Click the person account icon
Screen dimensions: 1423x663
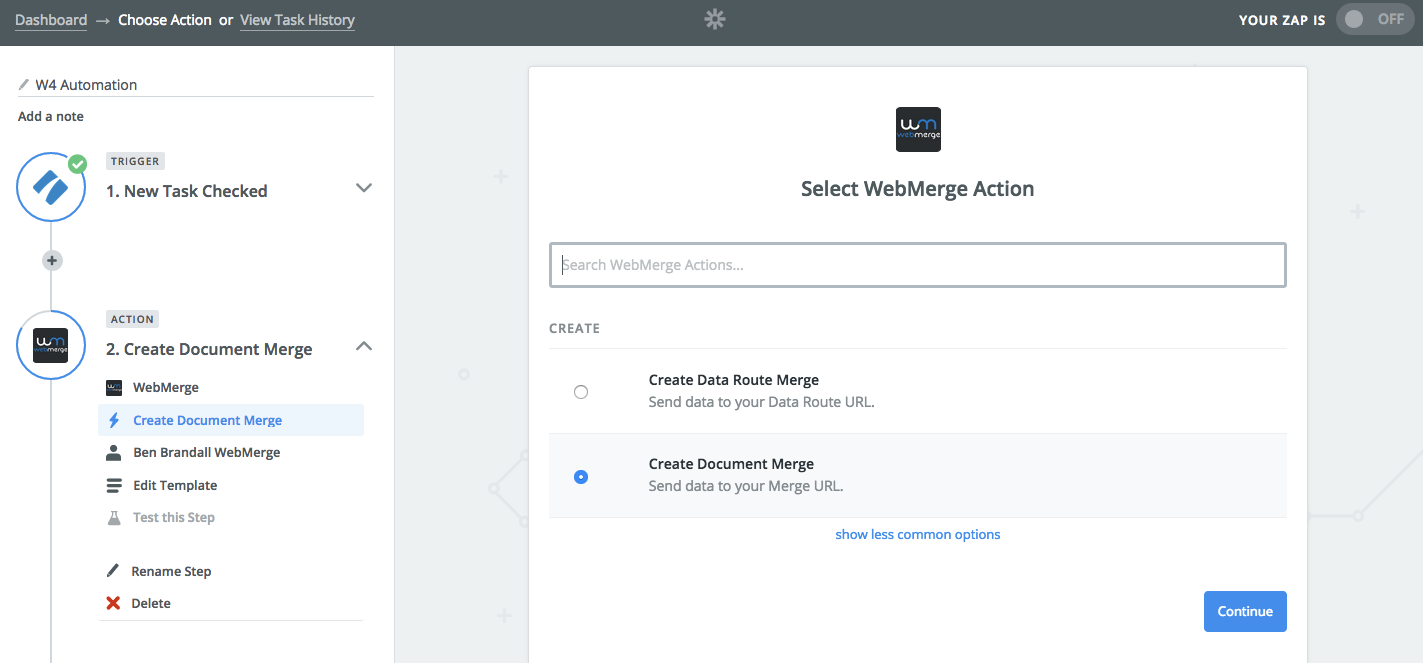(x=114, y=453)
